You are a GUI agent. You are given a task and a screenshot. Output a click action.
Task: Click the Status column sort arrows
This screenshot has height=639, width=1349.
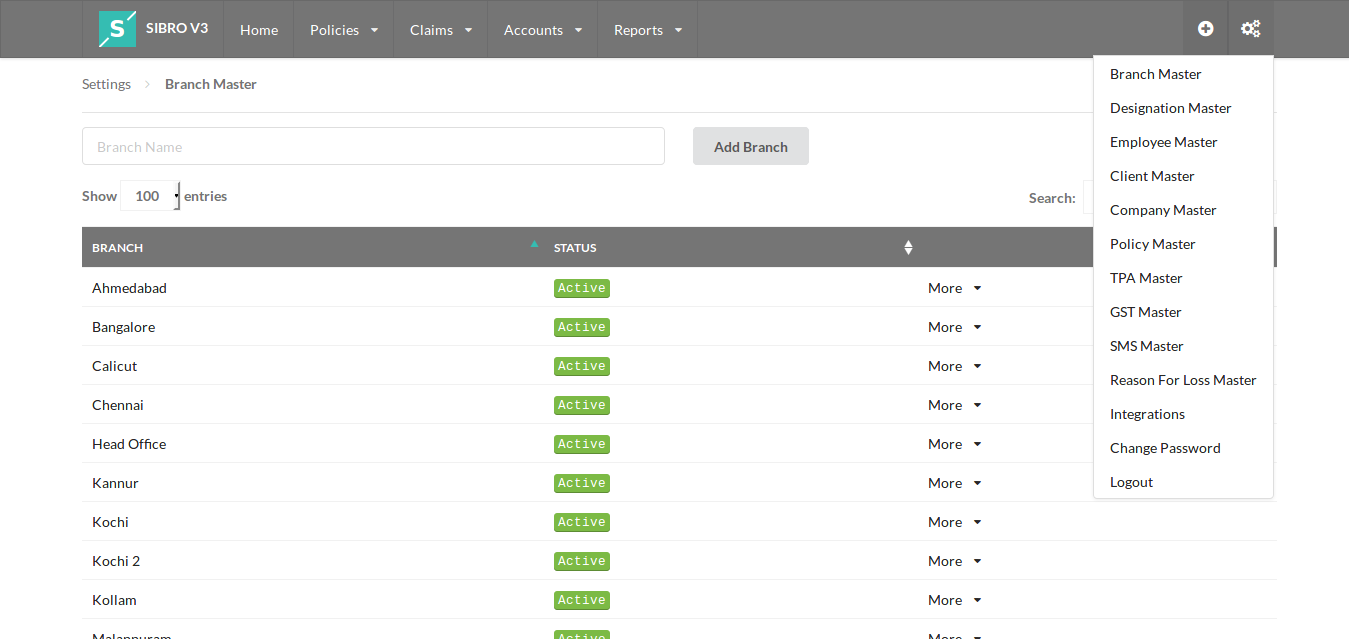click(x=908, y=247)
